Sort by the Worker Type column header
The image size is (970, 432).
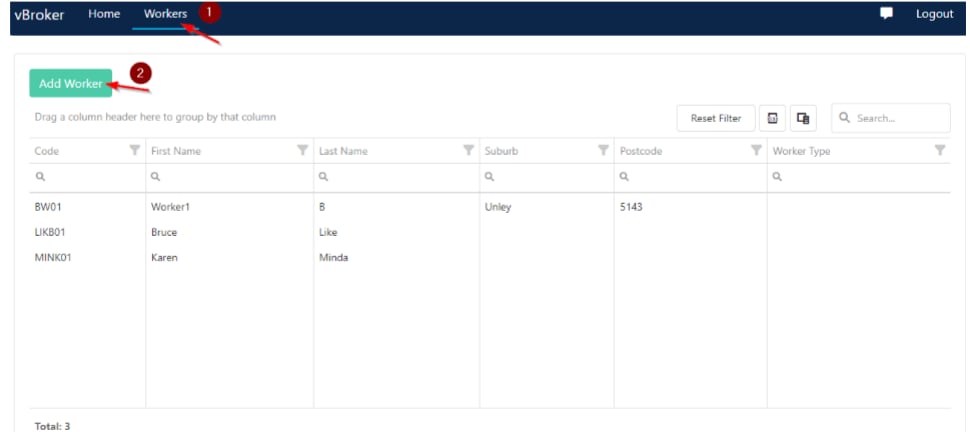[x=801, y=151]
